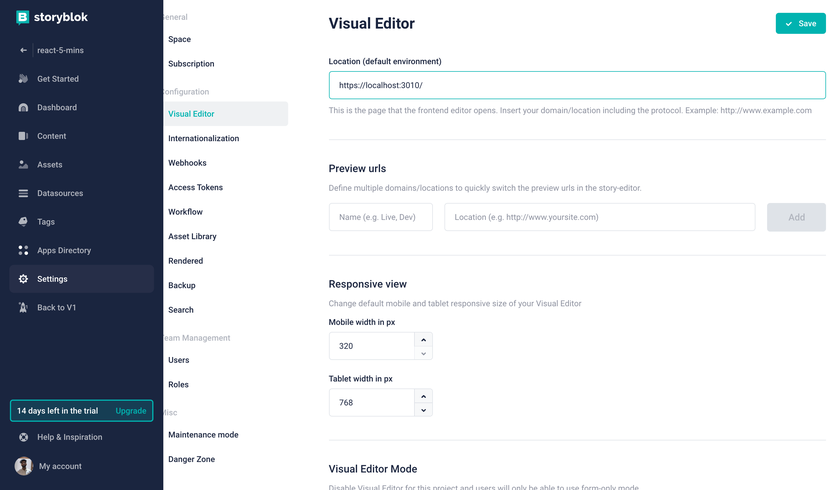The image size is (840, 490).
Task: Click the Location default environment field
Action: (577, 85)
